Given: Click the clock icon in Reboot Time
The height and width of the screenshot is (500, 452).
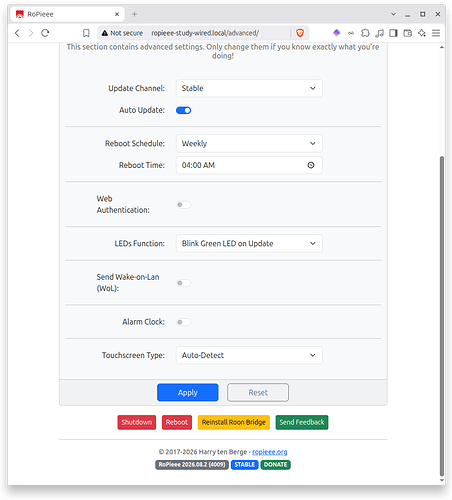Looking at the screenshot, I should tap(311, 165).
